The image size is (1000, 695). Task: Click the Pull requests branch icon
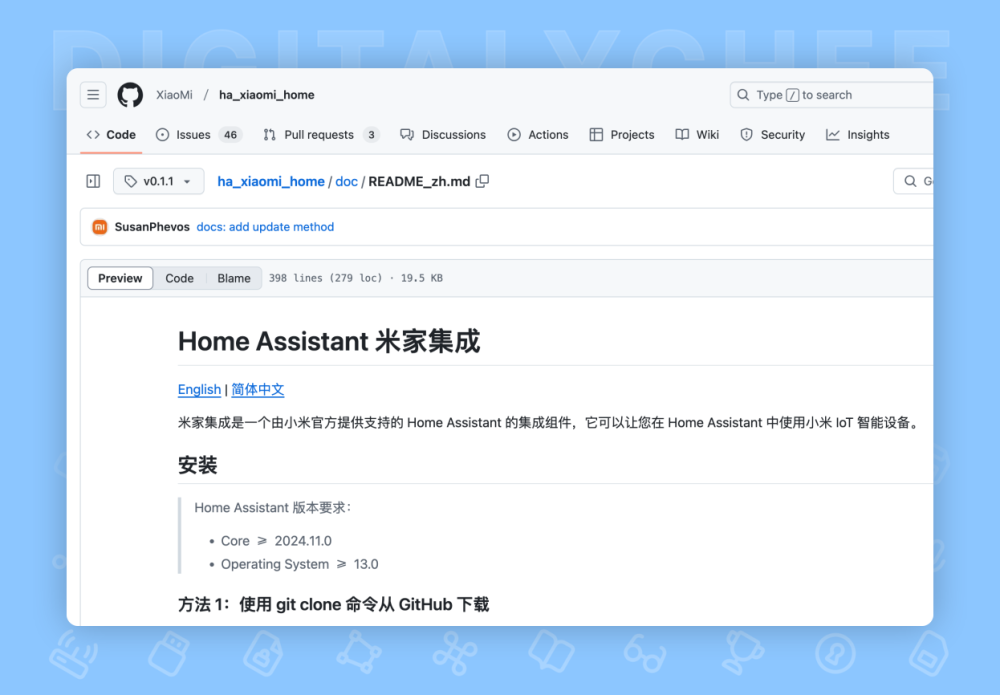(x=270, y=135)
